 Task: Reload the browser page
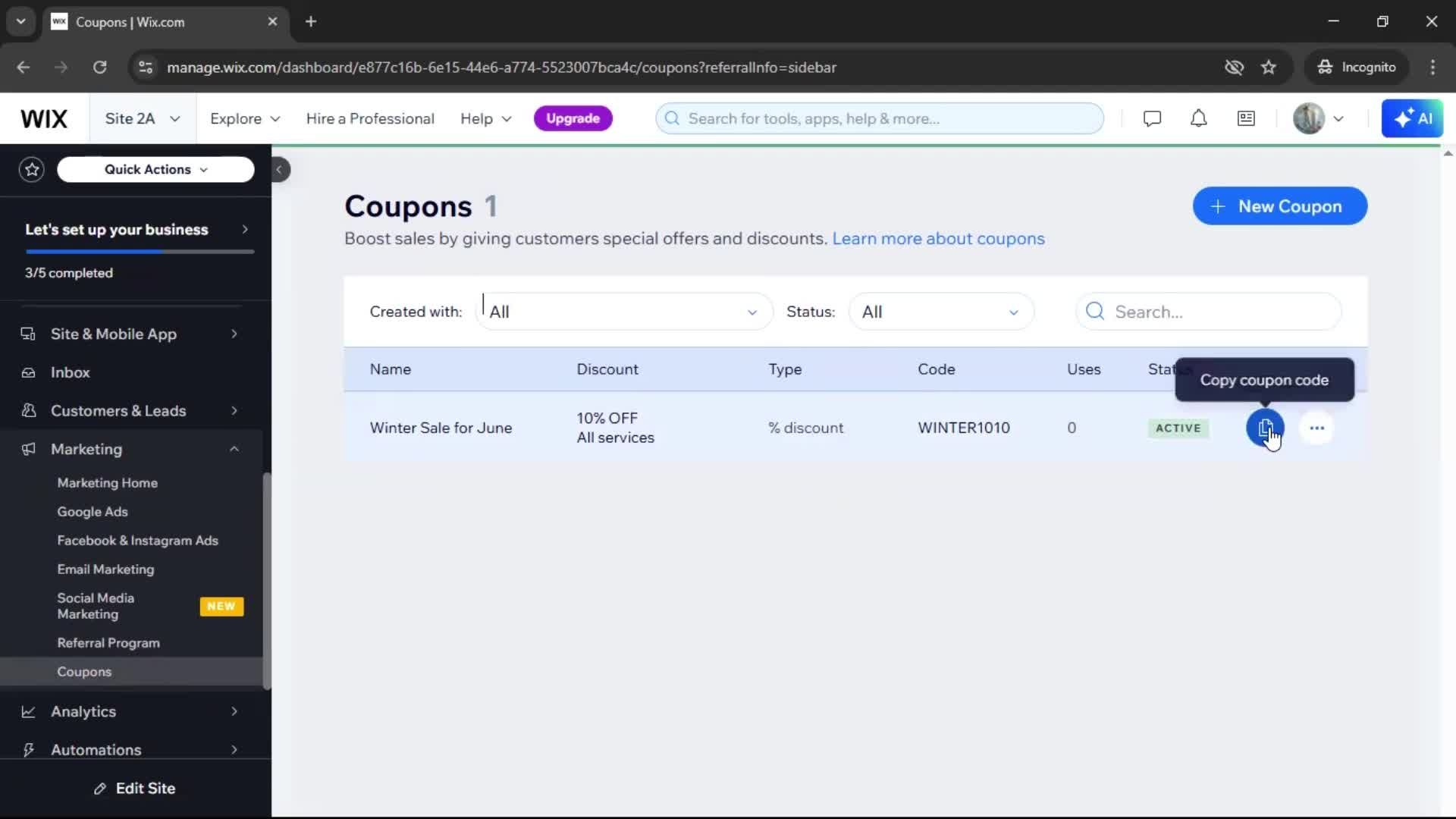pos(99,67)
